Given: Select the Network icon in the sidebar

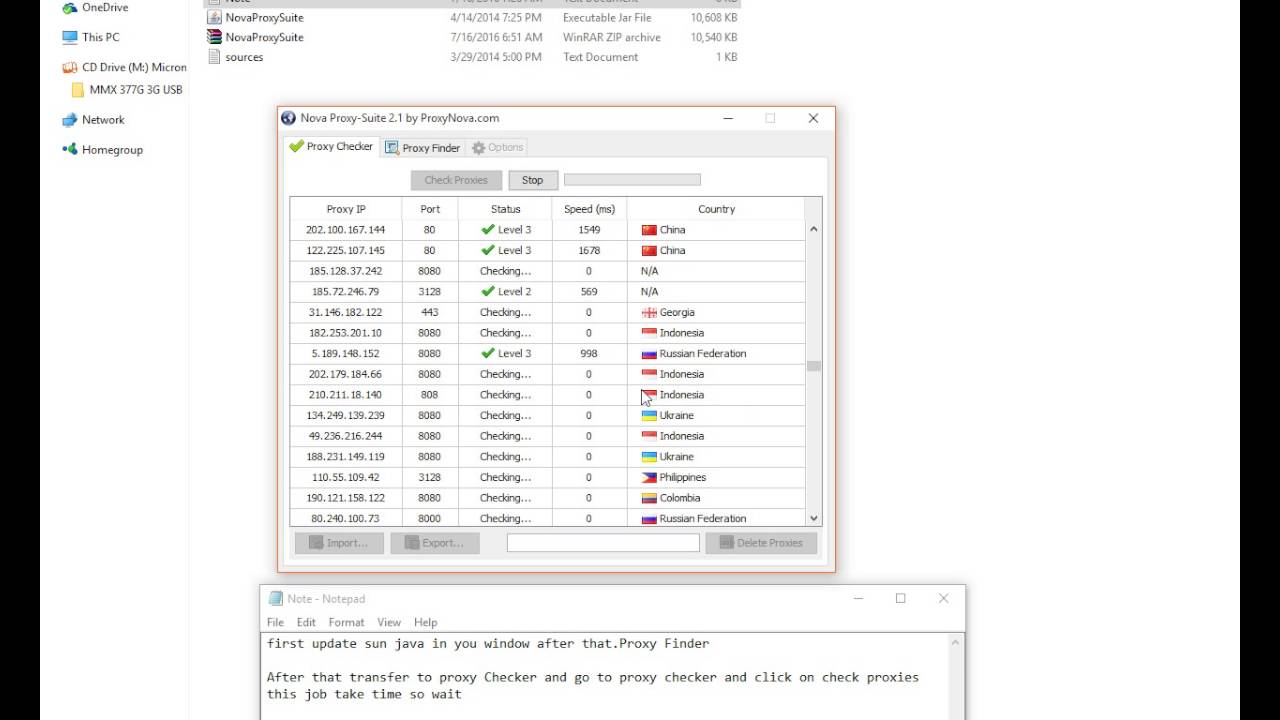Looking at the screenshot, I should pyautogui.click(x=69, y=119).
